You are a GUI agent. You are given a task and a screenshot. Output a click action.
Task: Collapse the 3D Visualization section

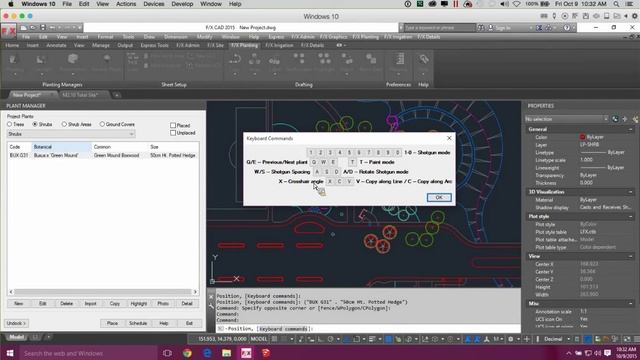point(631,192)
